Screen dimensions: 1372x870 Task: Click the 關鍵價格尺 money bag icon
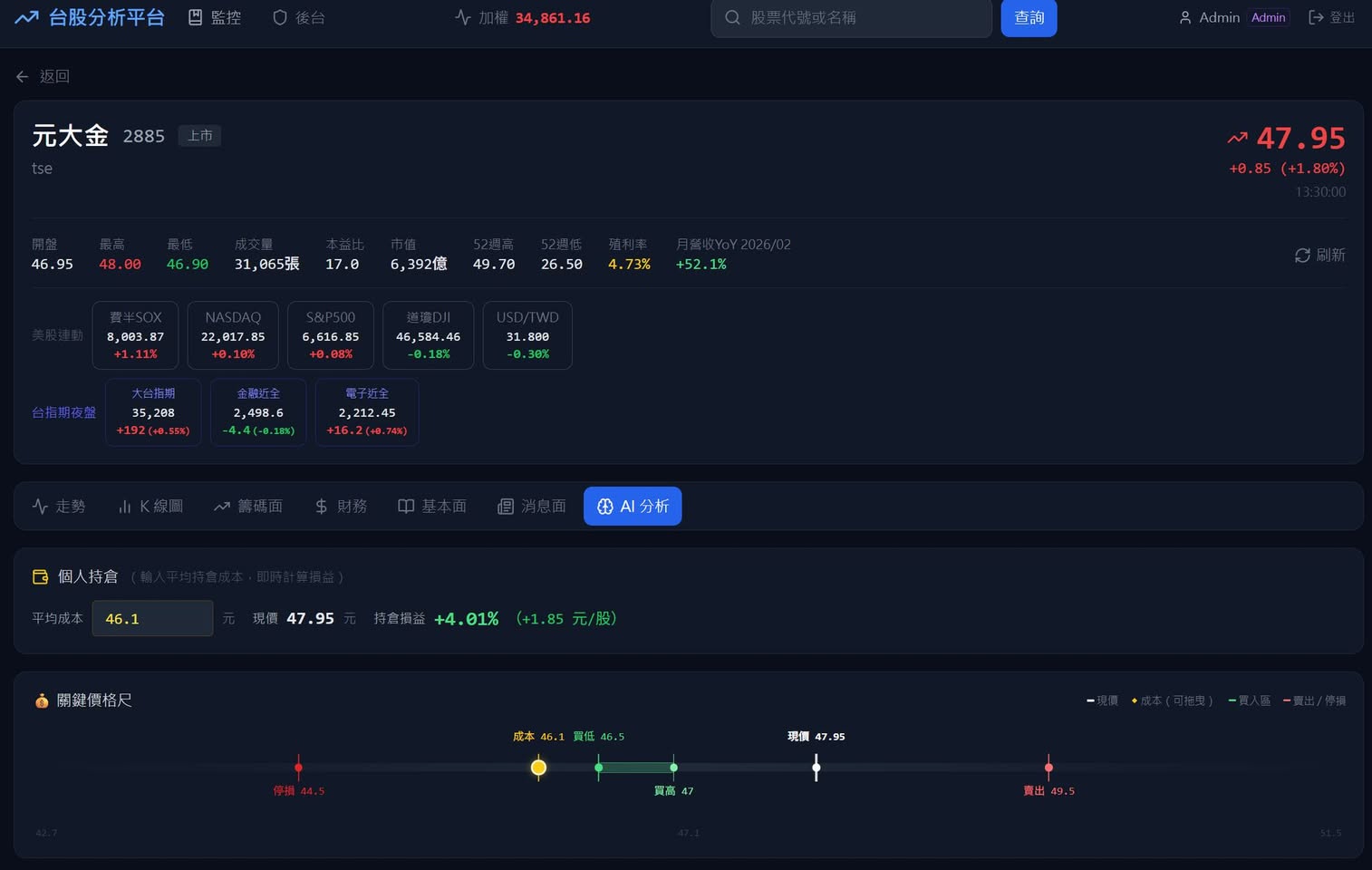[x=42, y=701]
